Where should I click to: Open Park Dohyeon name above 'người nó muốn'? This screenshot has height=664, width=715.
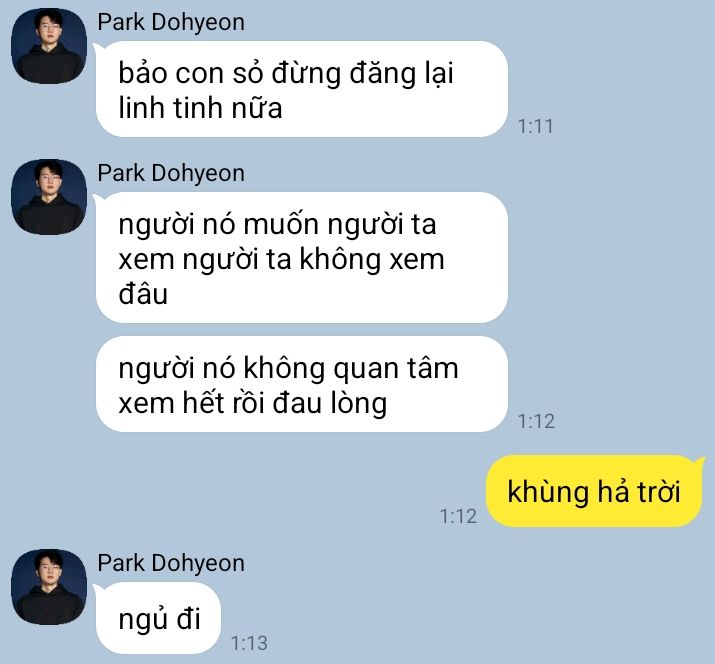[171, 173]
